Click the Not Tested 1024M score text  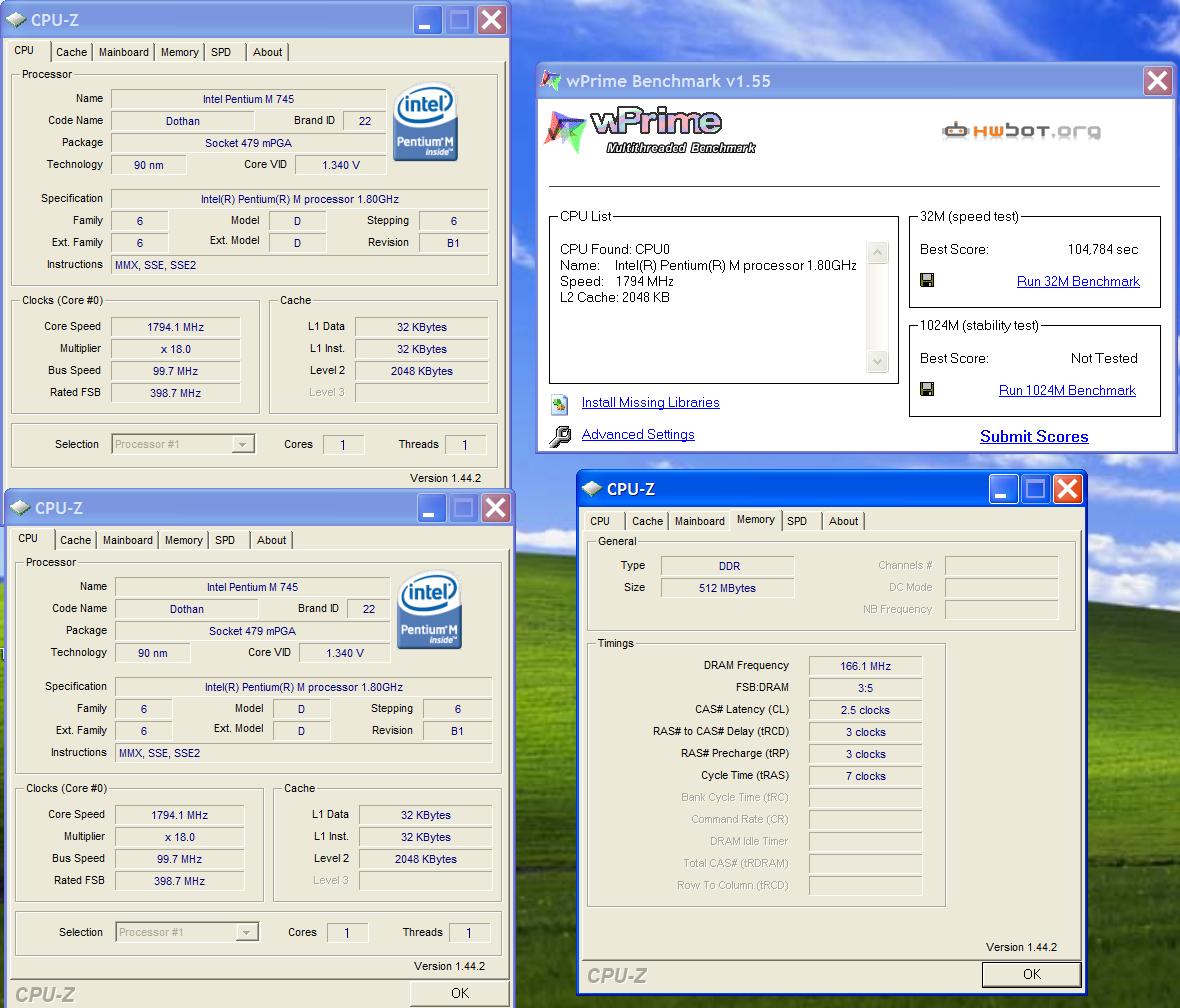pyautogui.click(x=1104, y=358)
